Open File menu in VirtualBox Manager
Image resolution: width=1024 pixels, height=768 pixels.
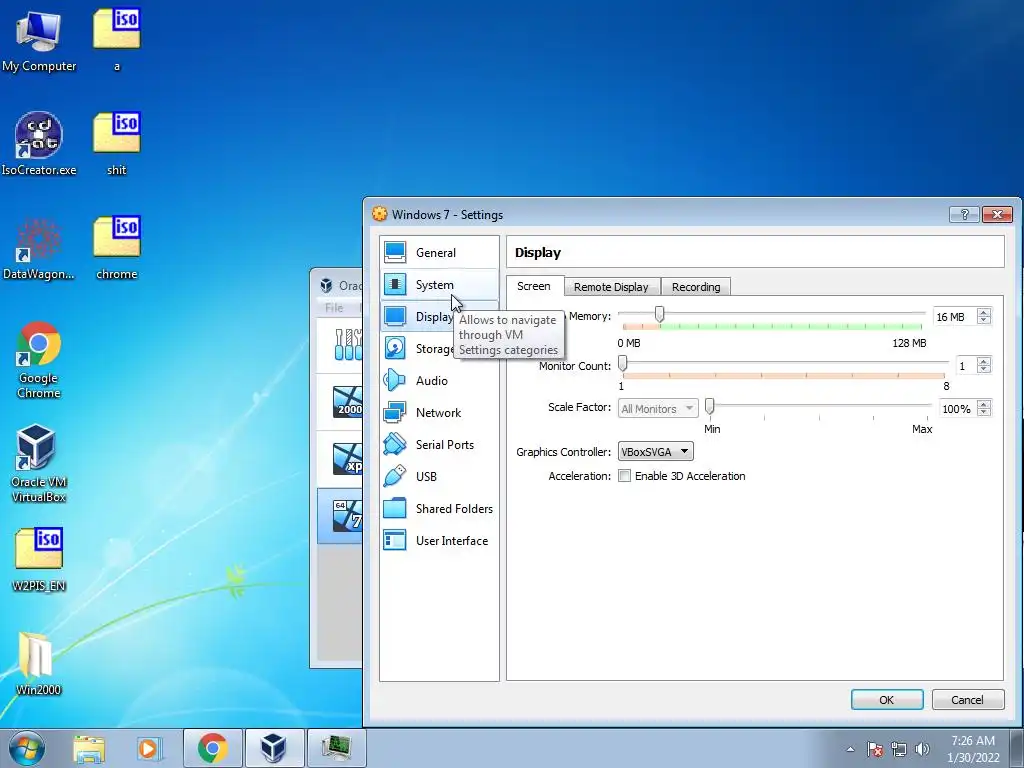point(334,307)
